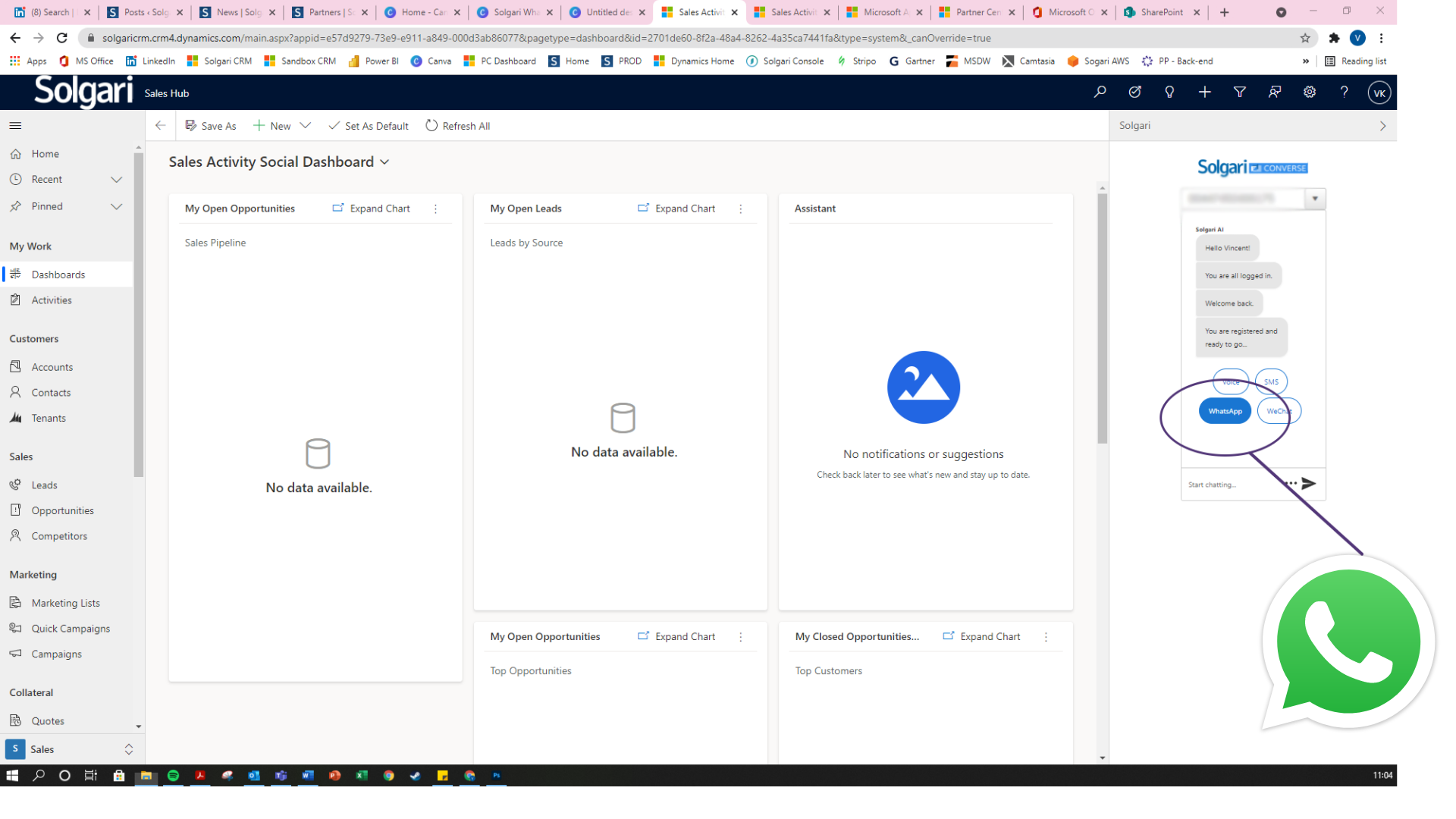Open the New button dropdown arrow
The height and width of the screenshot is (819, 1456).
(x=306, y=126)
